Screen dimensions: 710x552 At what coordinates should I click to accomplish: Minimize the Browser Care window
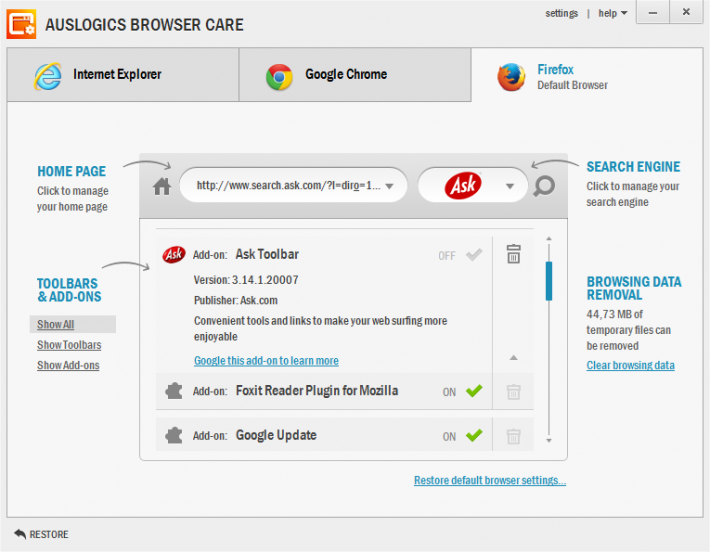pos(652,12)
